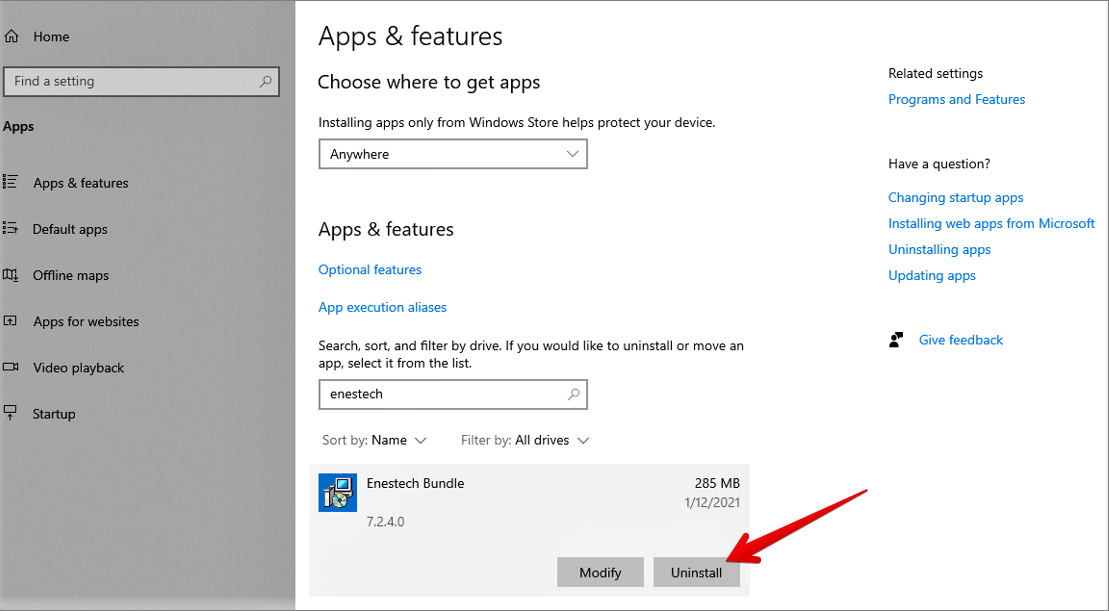Click the Apps for websites sidebar icon
This screenshot has height=611, width=1109.
(x=10, y=321)
